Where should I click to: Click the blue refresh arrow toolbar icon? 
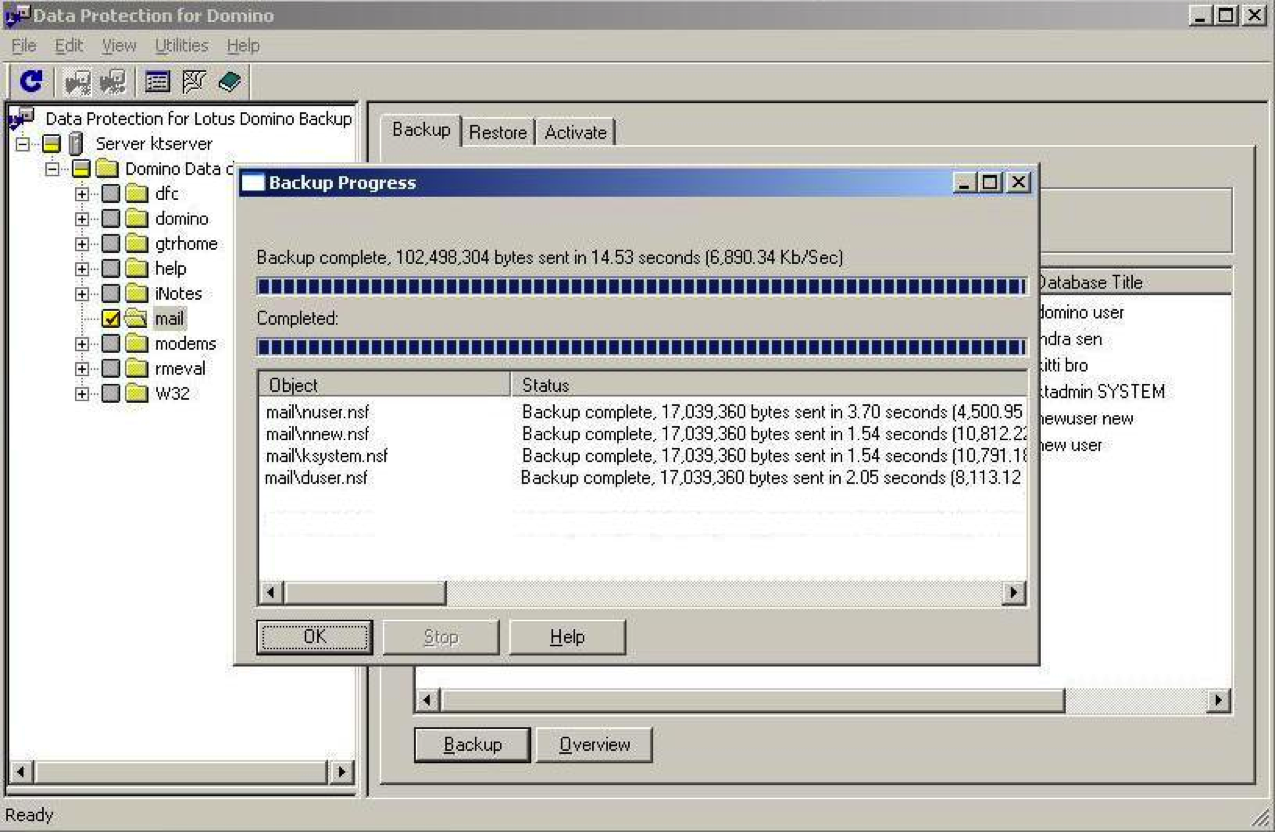click(x=32, y=81)
